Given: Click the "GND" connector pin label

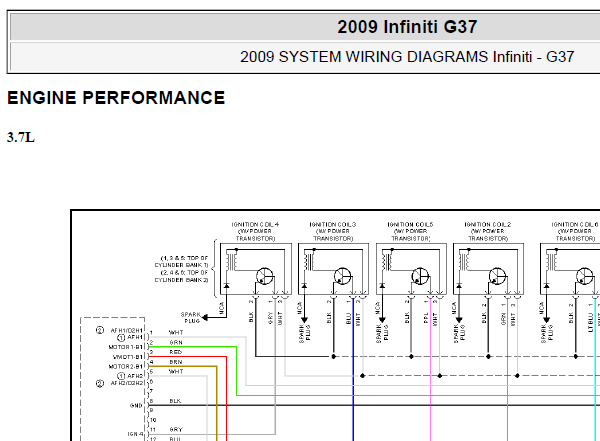Looking at the screenshot, I should click(136, 405).
